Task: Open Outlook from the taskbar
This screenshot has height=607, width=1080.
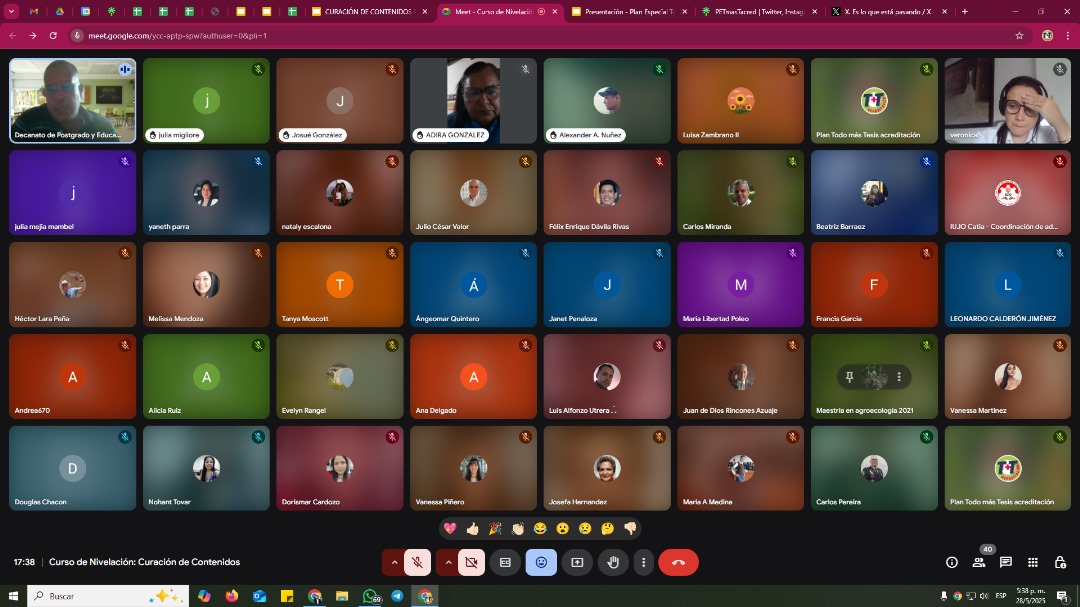Action: (260, 596)
